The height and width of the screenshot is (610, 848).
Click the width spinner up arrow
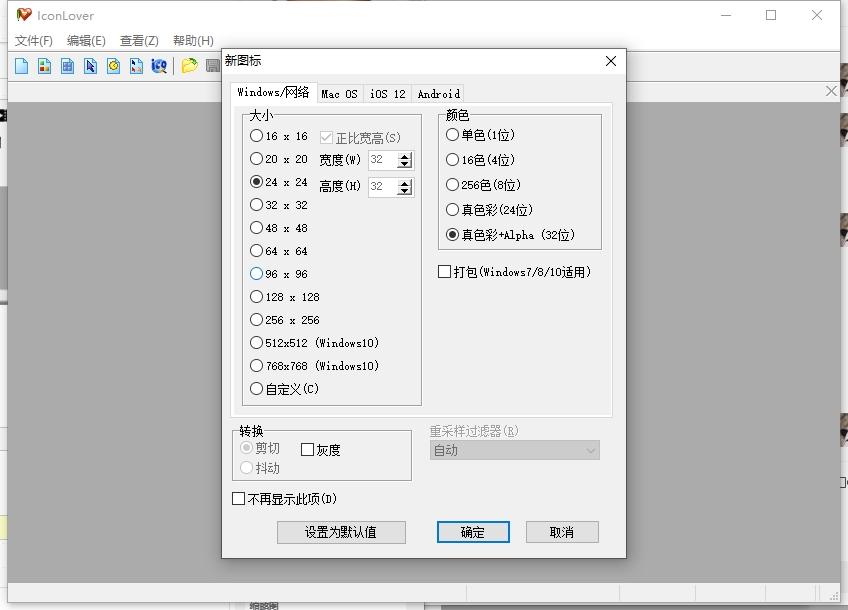[x=405, y=156]
